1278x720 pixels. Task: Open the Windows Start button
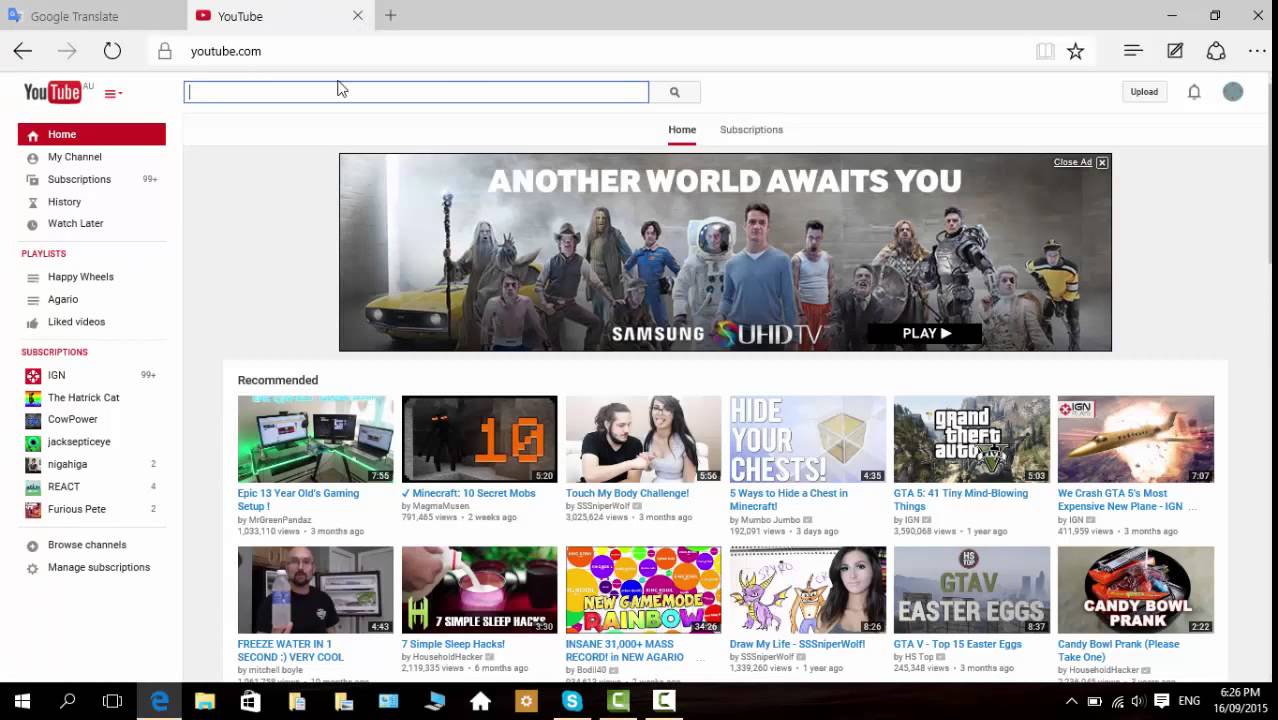pyautogui.click(x=22, y=701)
